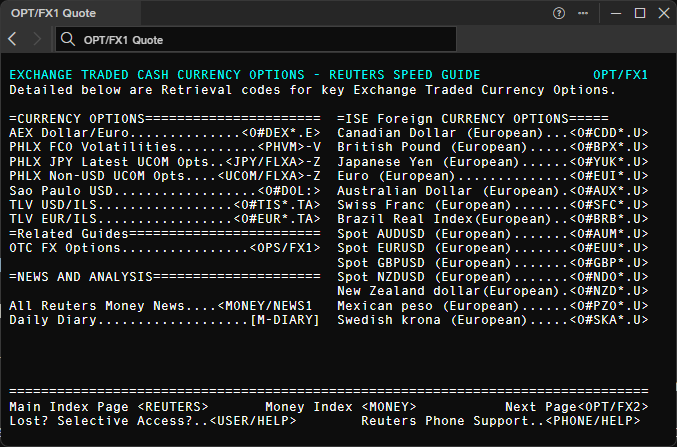Click the =CURRENCY OPTIONS section heading
Image resolution: width=677 pixels, height=447 pixels.
[165, 118]
